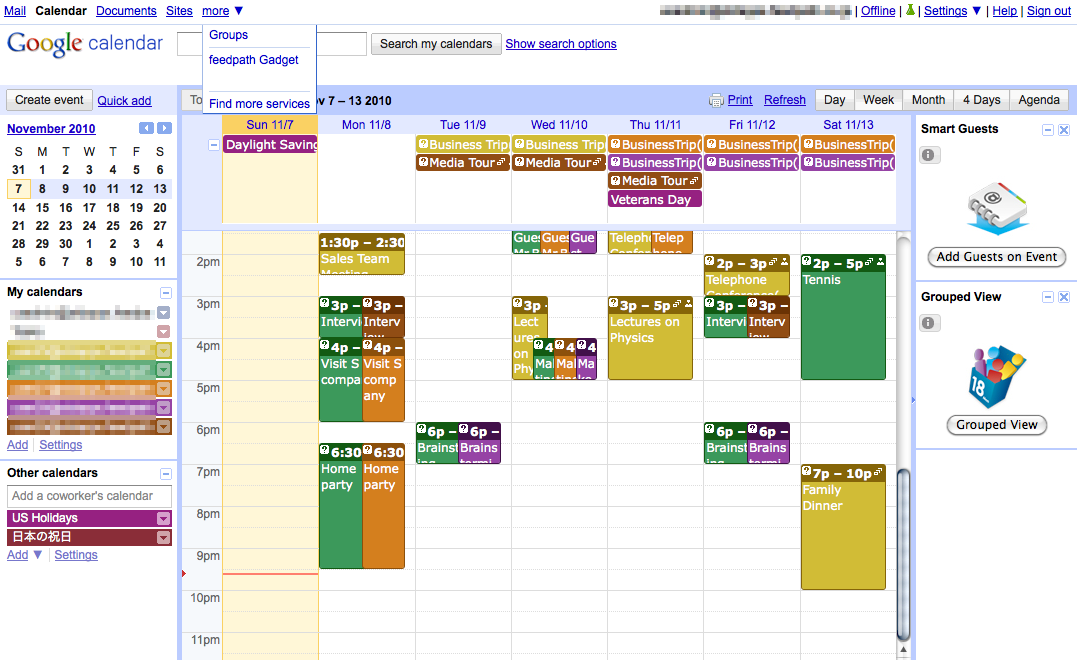Image resolution: width=1077 pixels, height=660 pixels.
Task: Open the Family Dinner event on Saturday
Action: [843, 527]
